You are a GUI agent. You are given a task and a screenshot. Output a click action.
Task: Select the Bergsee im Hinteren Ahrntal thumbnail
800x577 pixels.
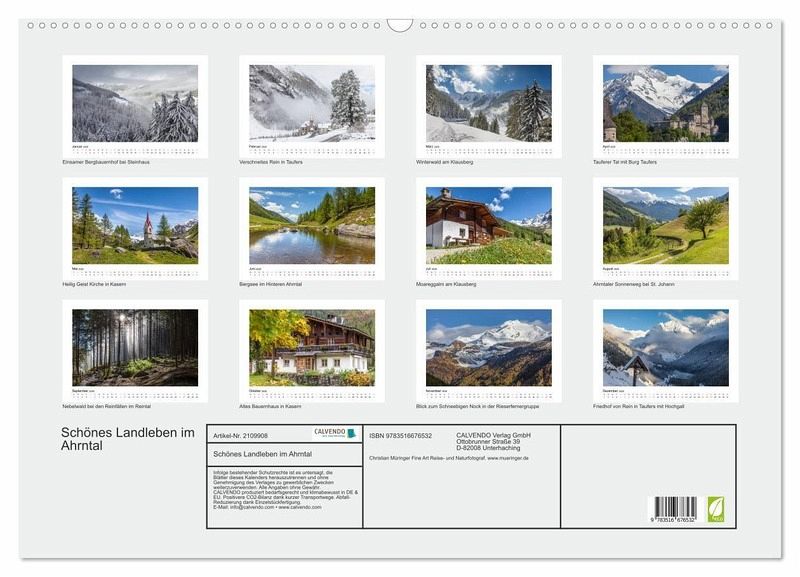[x=312, y=225]
